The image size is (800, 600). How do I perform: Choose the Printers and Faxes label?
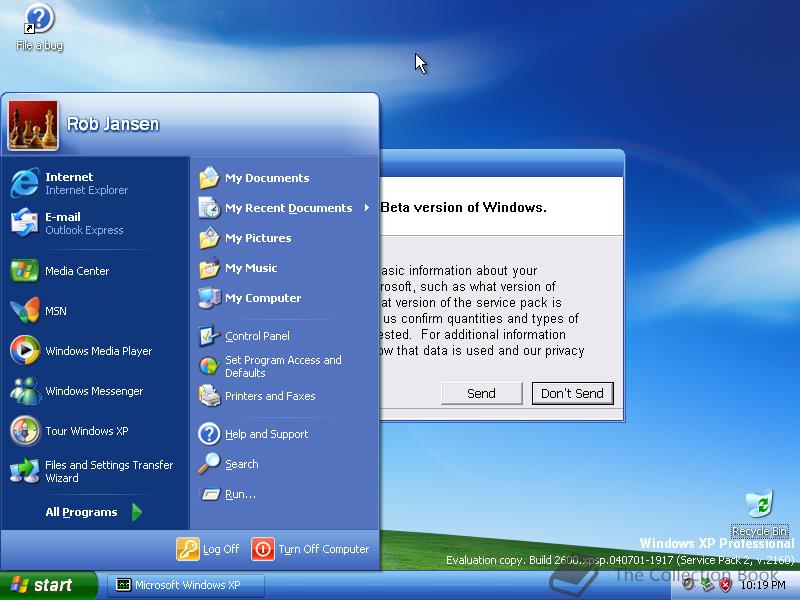(270, 396)
